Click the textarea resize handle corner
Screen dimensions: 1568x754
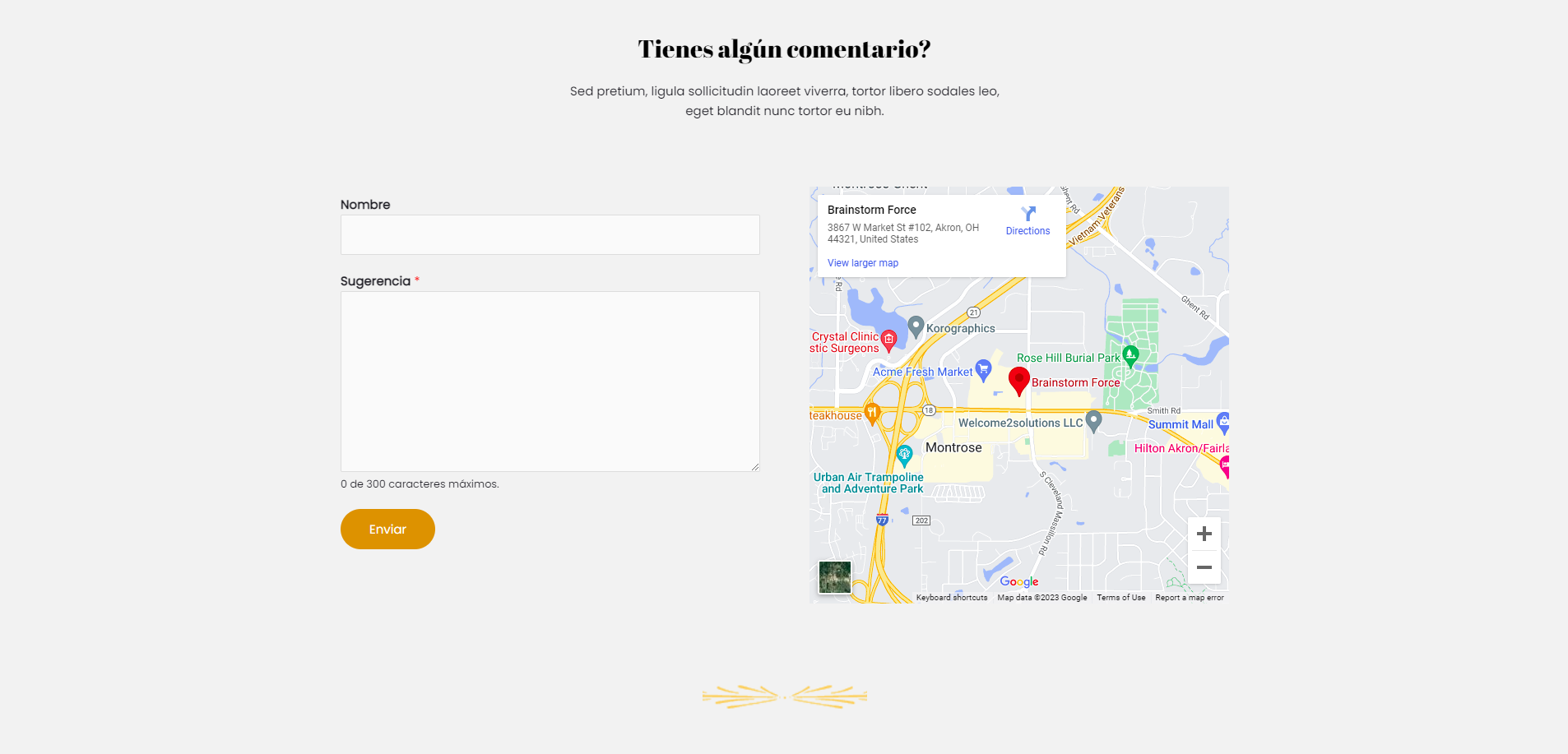(x=754, y=466)
